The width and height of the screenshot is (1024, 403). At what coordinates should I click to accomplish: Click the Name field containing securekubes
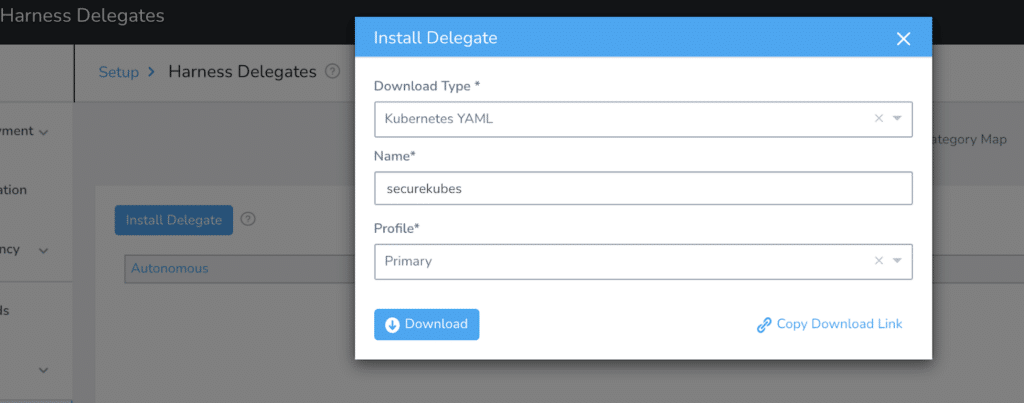point(643,189)
